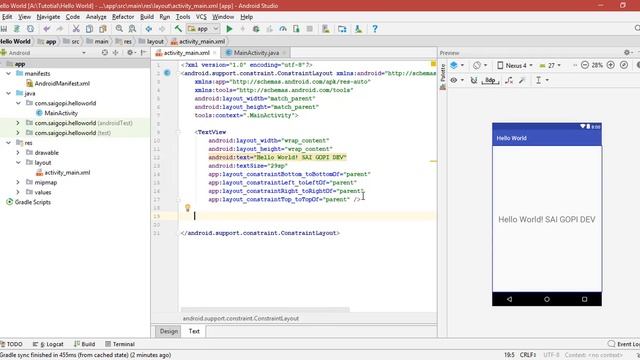Click the editor horizontal scrollbar

click(x=265, y=309)
